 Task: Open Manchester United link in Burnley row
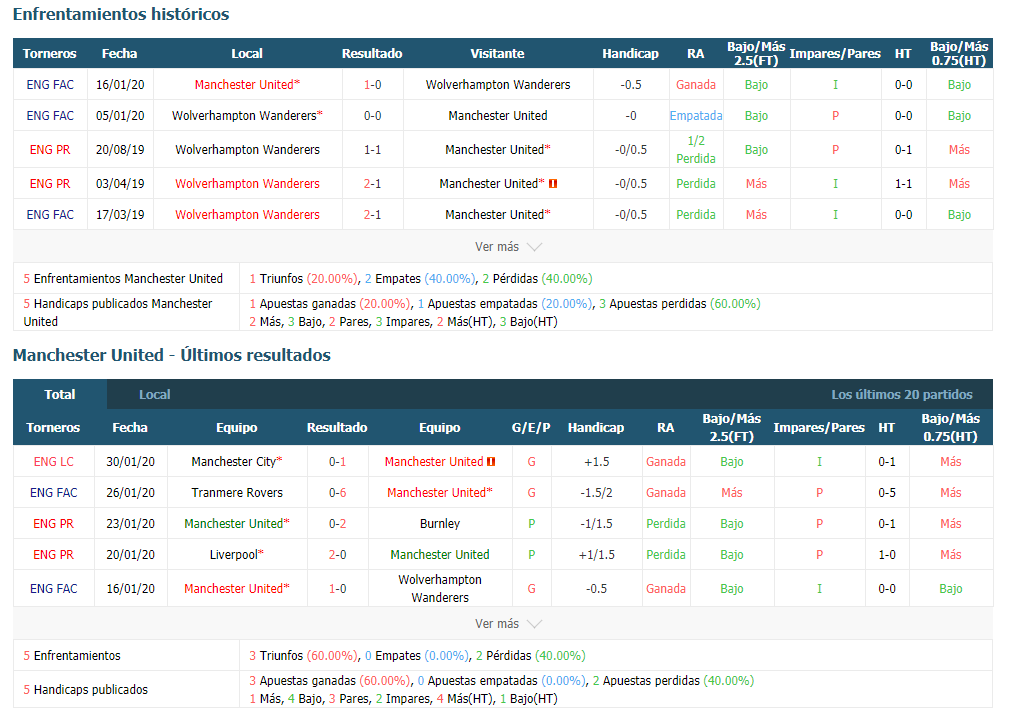click(x=234, y=523)
